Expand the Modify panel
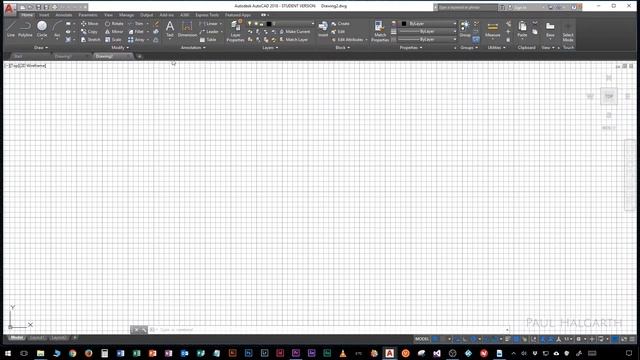This screenshot has width=640, height=360. point(120,48)
